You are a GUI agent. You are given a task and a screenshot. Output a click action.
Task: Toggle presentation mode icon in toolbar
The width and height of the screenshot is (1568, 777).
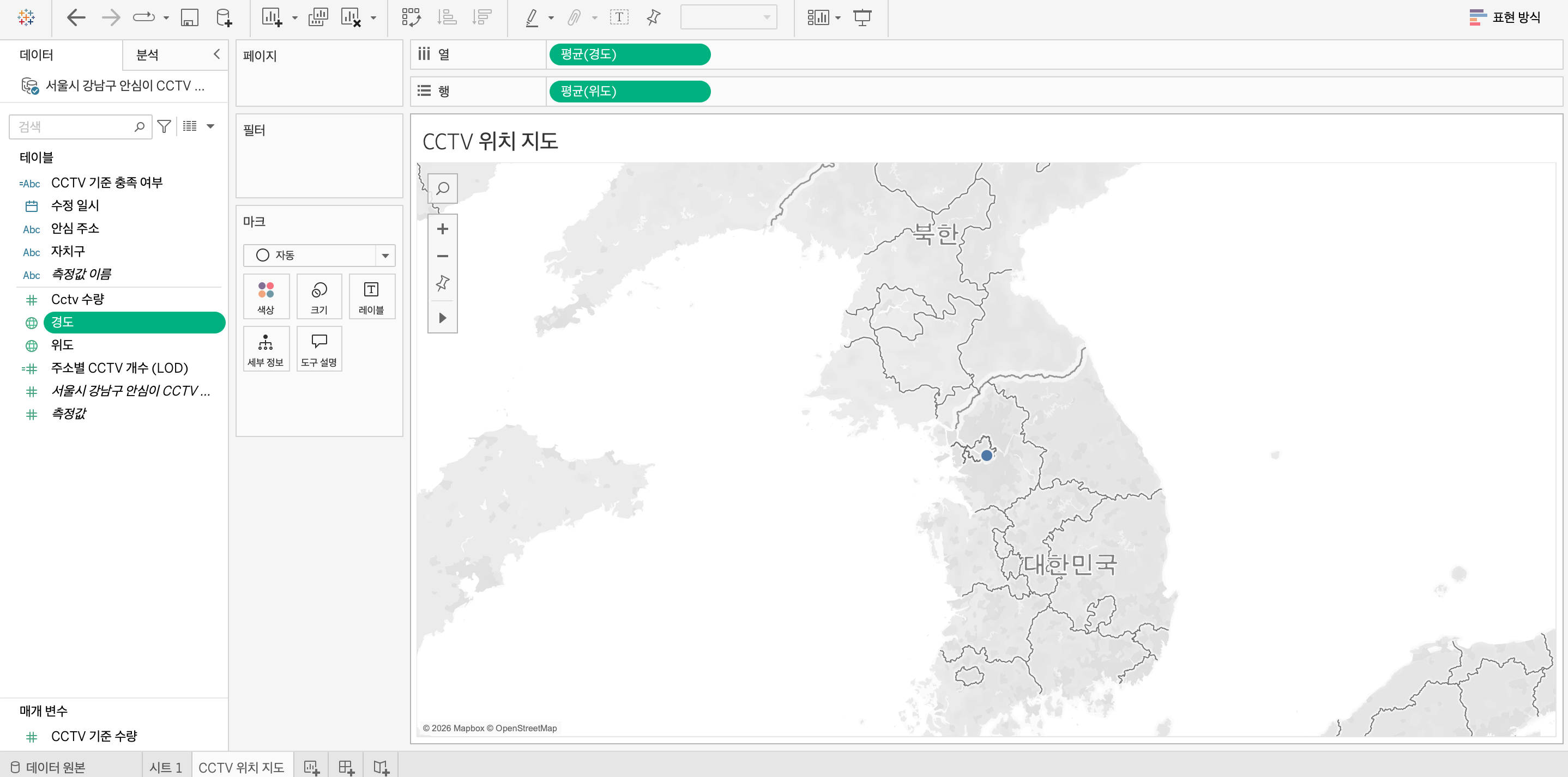click(862, 17)
